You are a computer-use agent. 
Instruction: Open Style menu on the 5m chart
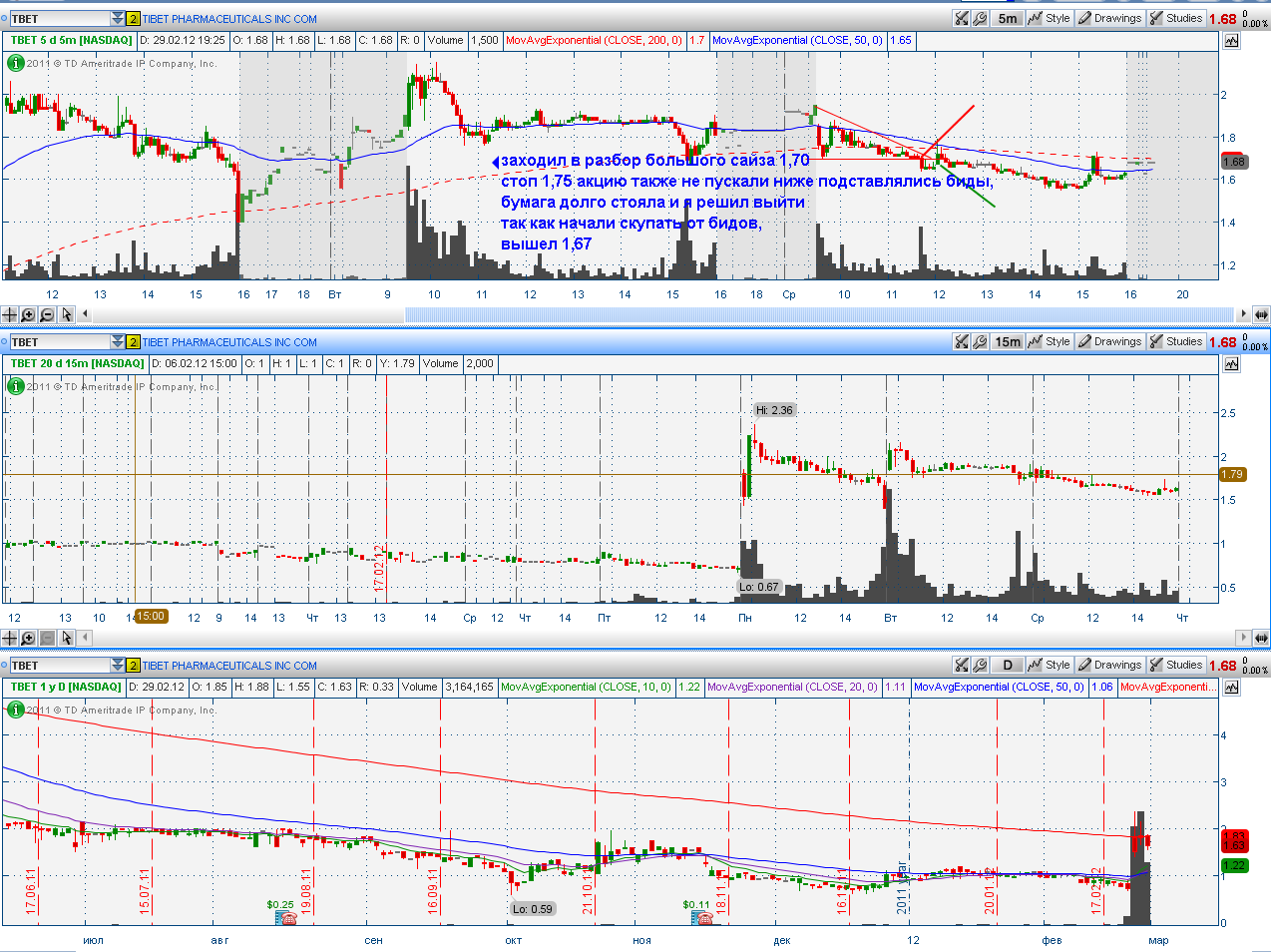(1050, 18)
